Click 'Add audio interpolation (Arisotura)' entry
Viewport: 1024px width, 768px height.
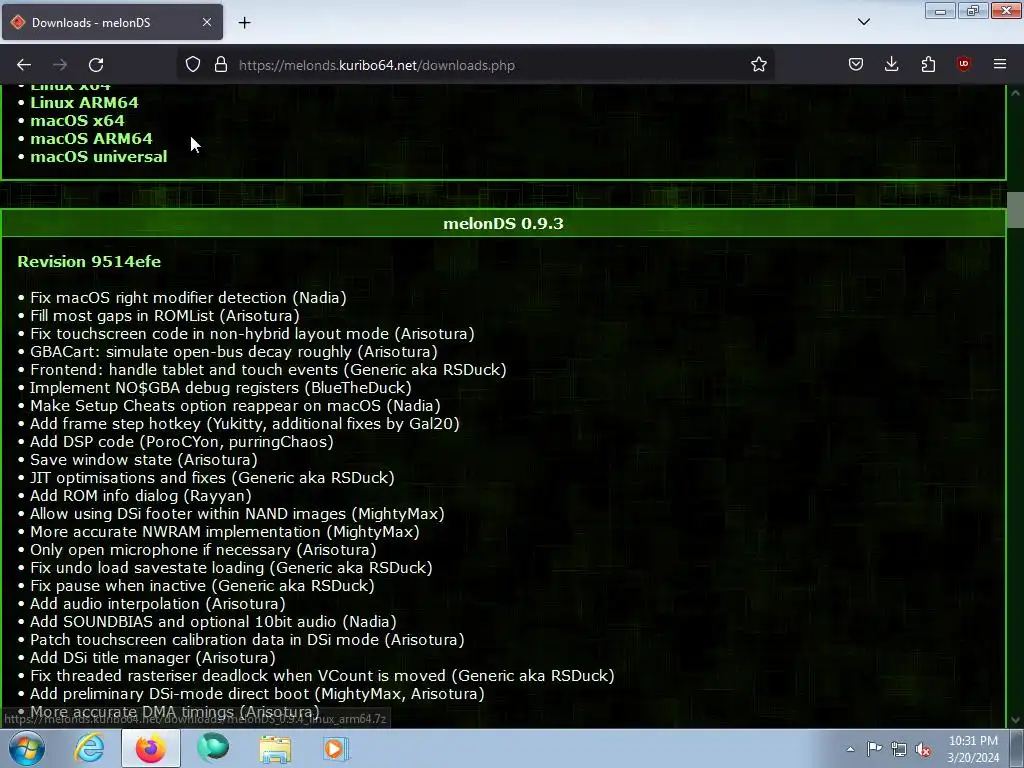coord(157,603)
